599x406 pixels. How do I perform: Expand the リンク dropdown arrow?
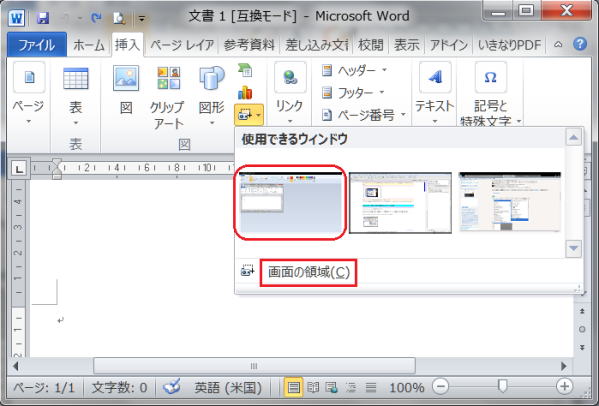point(290,122)
